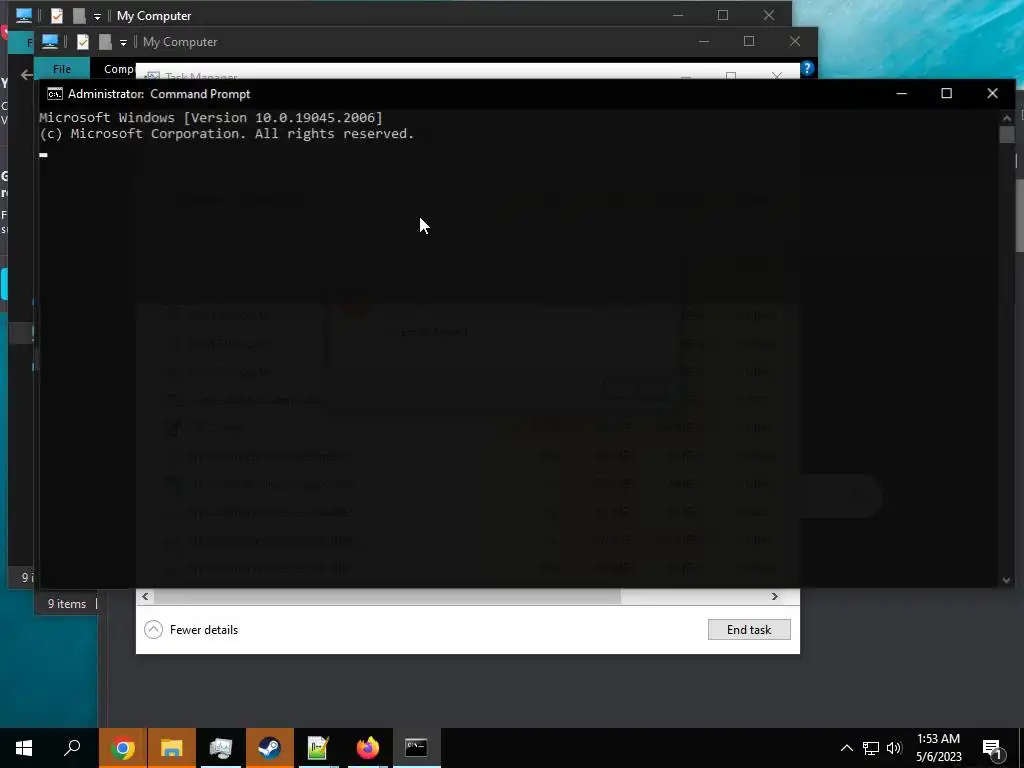Open the notification center icon

[993, 748]
